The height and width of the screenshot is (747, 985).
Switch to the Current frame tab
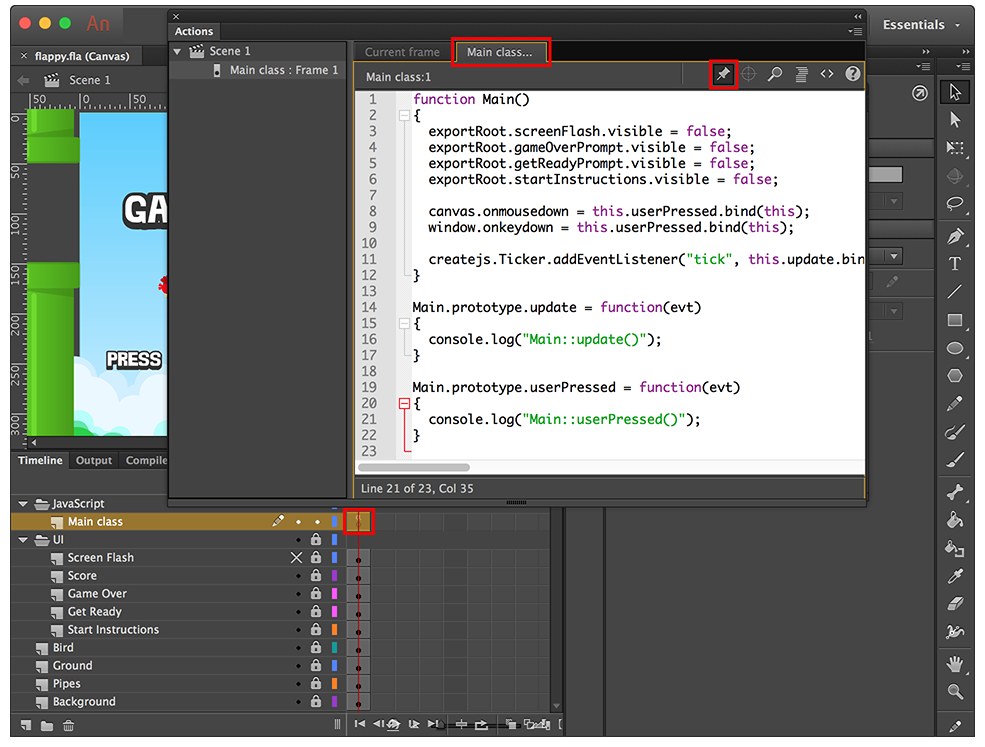pyautogui.click(x=402, y=52)
